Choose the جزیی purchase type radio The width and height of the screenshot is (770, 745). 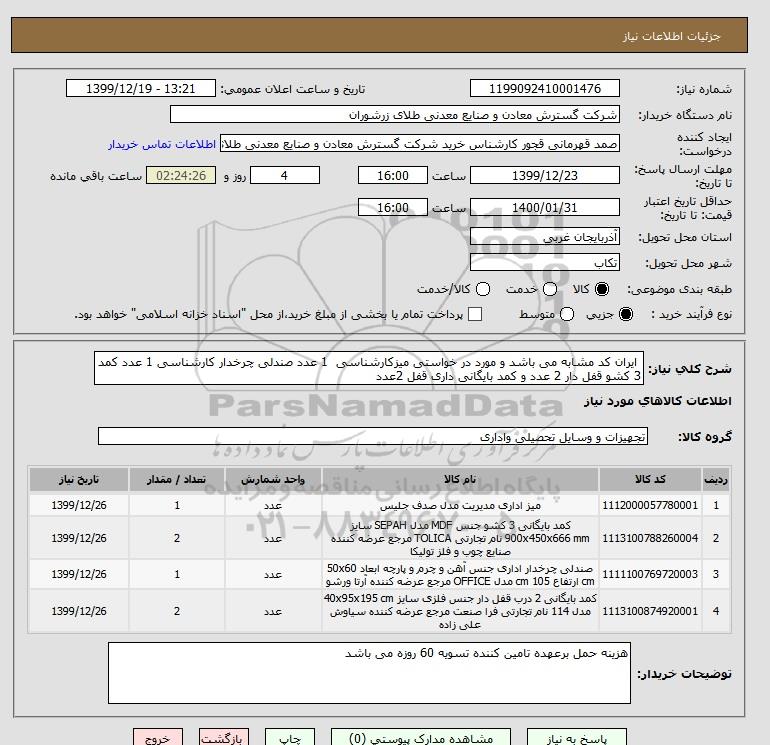pyautogui.click(x=626, y=314)
